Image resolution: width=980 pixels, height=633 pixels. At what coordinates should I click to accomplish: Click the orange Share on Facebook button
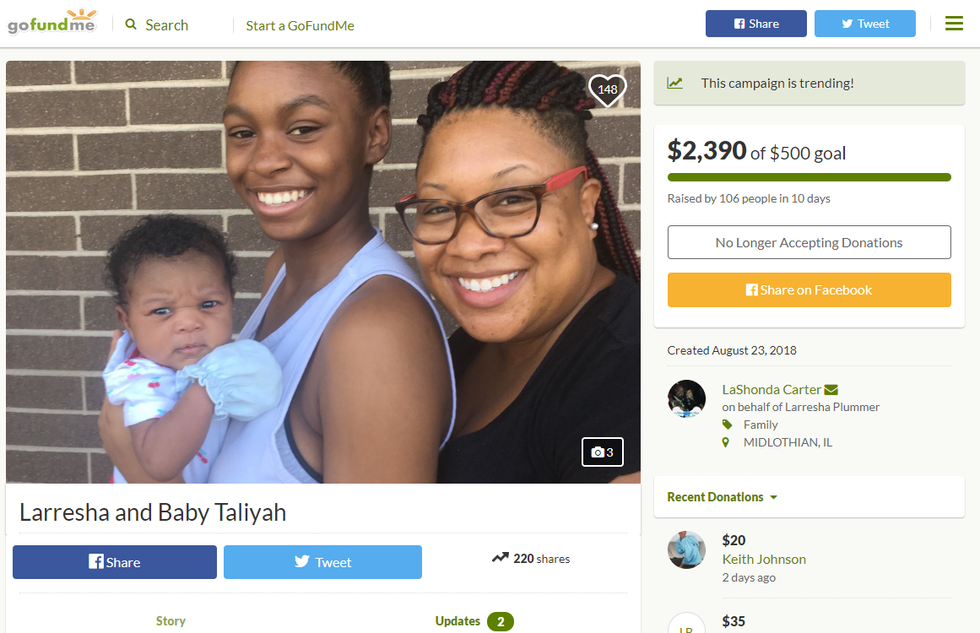click(x=809, y=290)
